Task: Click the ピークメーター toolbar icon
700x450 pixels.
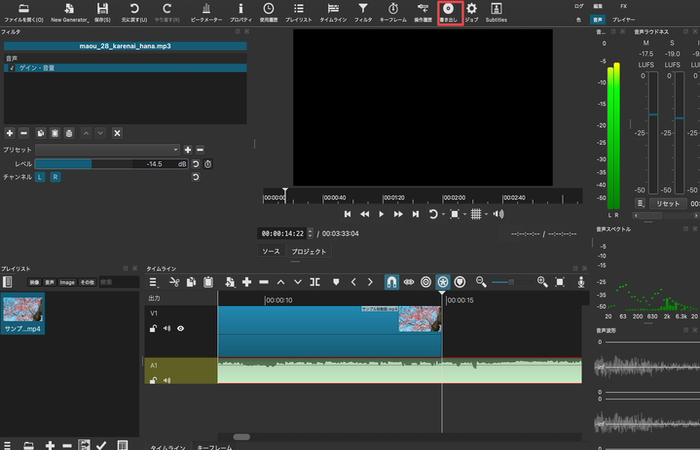Action: tap(207, 12)
